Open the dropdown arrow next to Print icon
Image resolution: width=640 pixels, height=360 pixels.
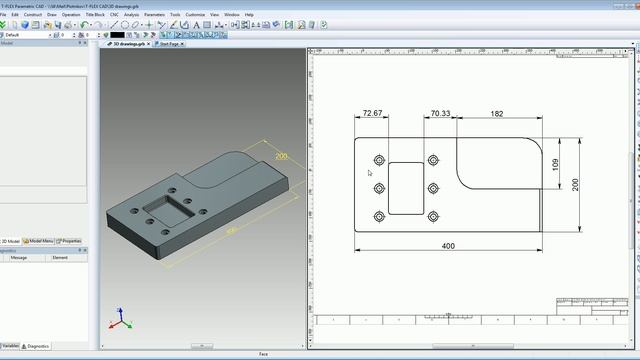point(75,25)
